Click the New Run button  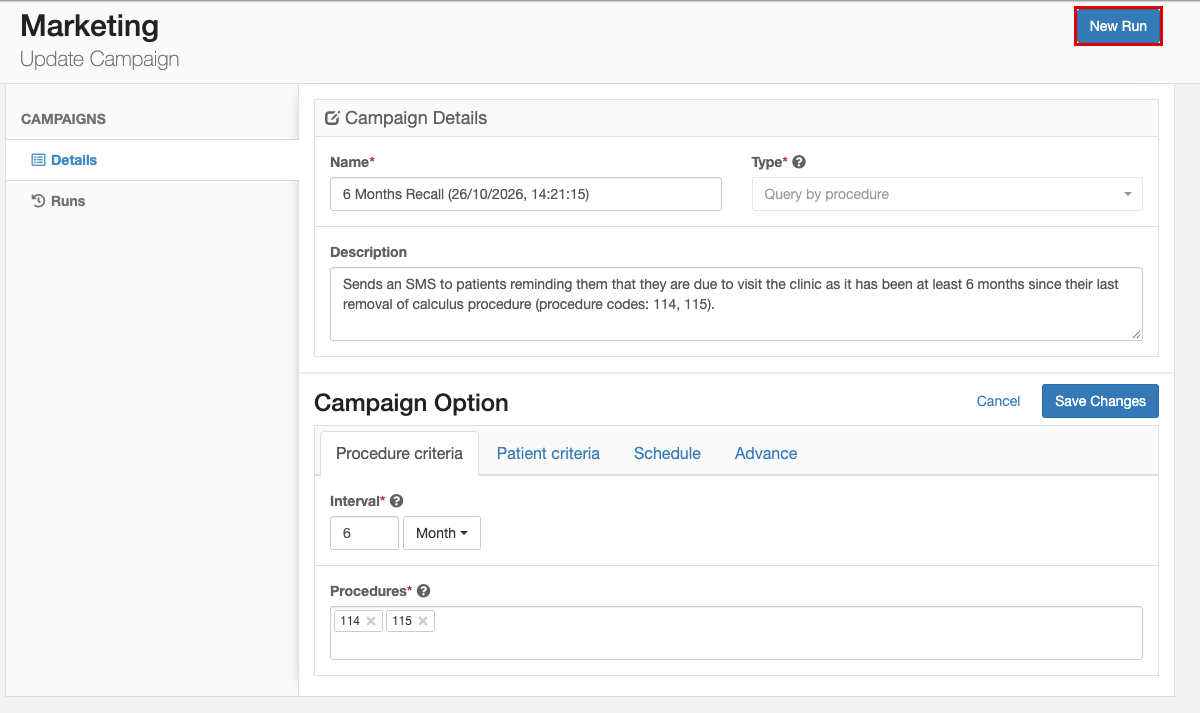click(x=1118, y=26)
